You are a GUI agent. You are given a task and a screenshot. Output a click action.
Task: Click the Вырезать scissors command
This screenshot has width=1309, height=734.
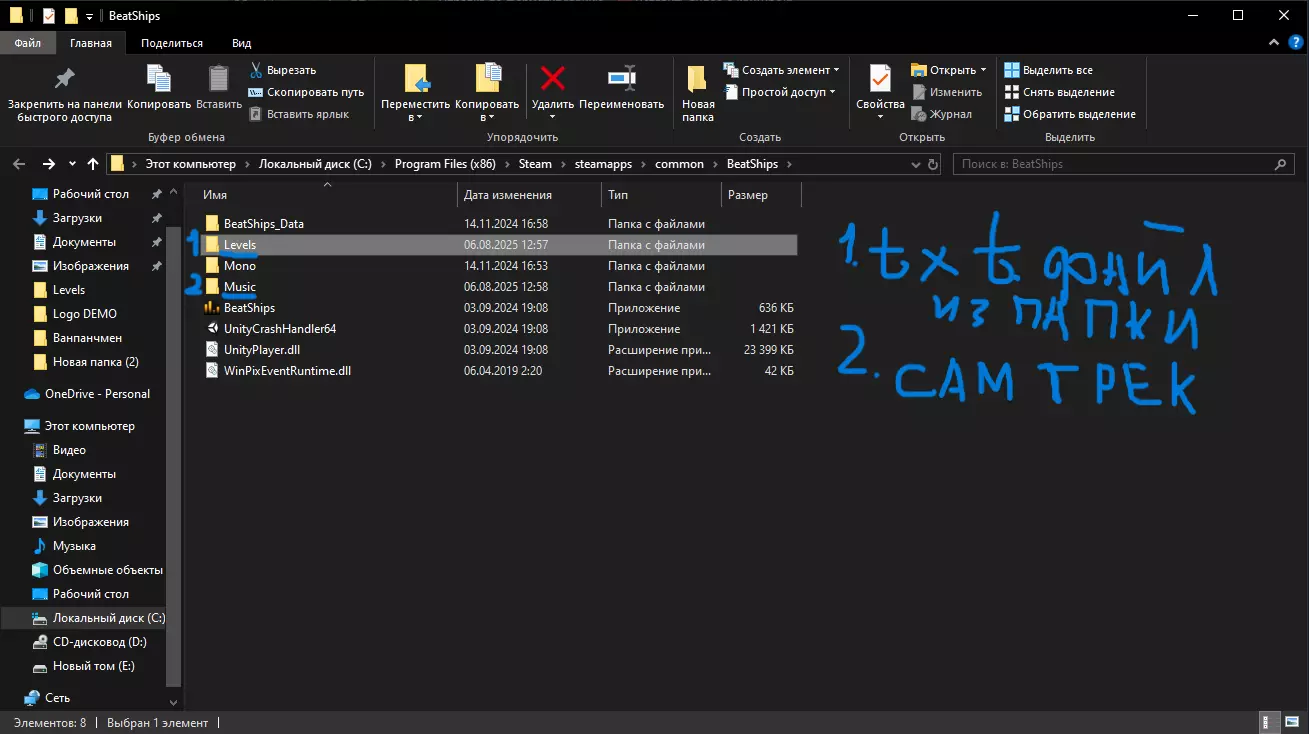282,70
